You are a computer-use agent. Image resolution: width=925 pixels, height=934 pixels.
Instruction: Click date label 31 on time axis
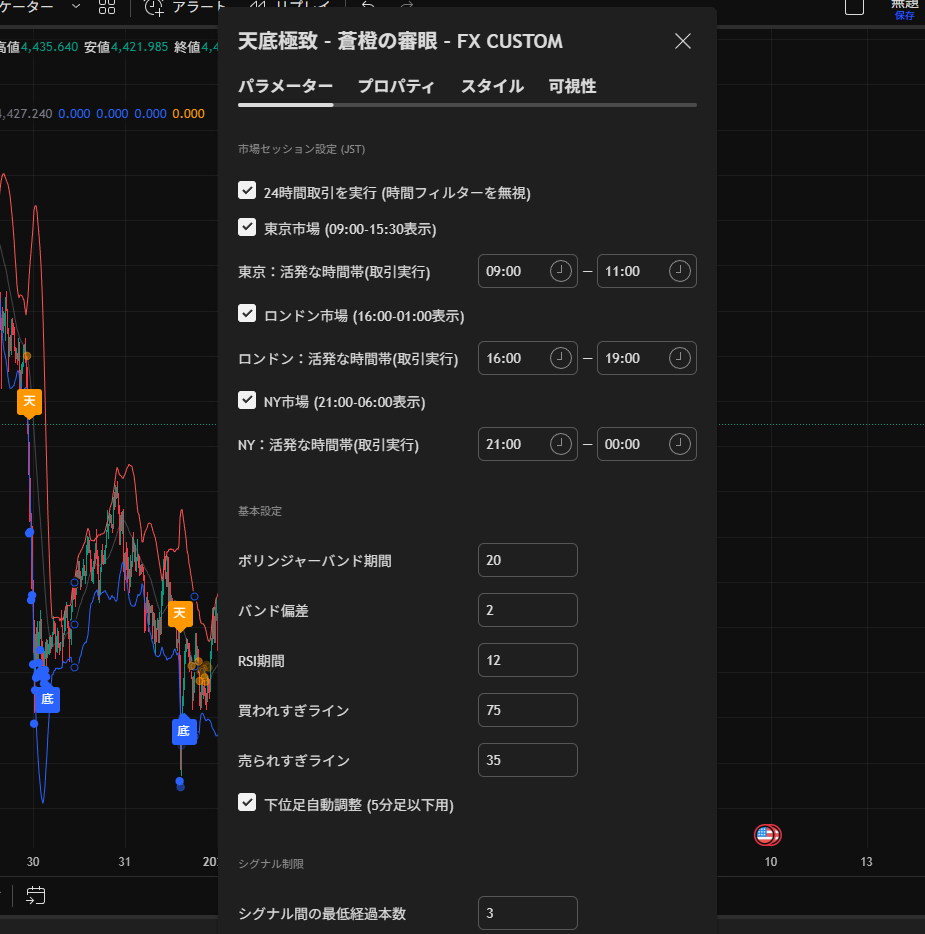point(124,861)
